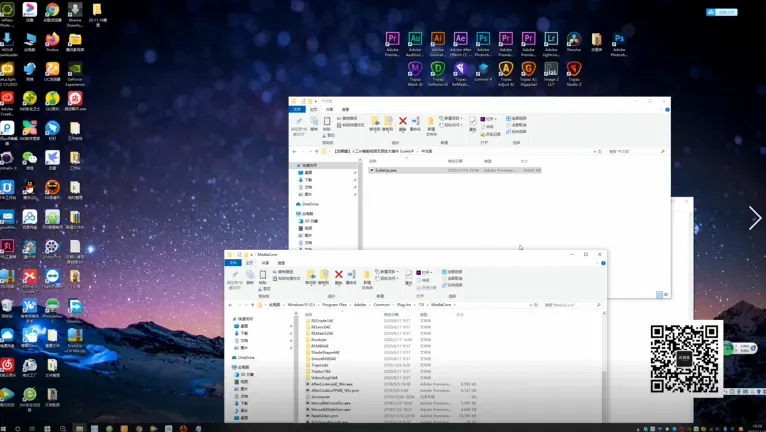This screenshot has height=432, width=766.
Task: Select Topaz A.I. Gigapixel shortcut
Action: 528,73
